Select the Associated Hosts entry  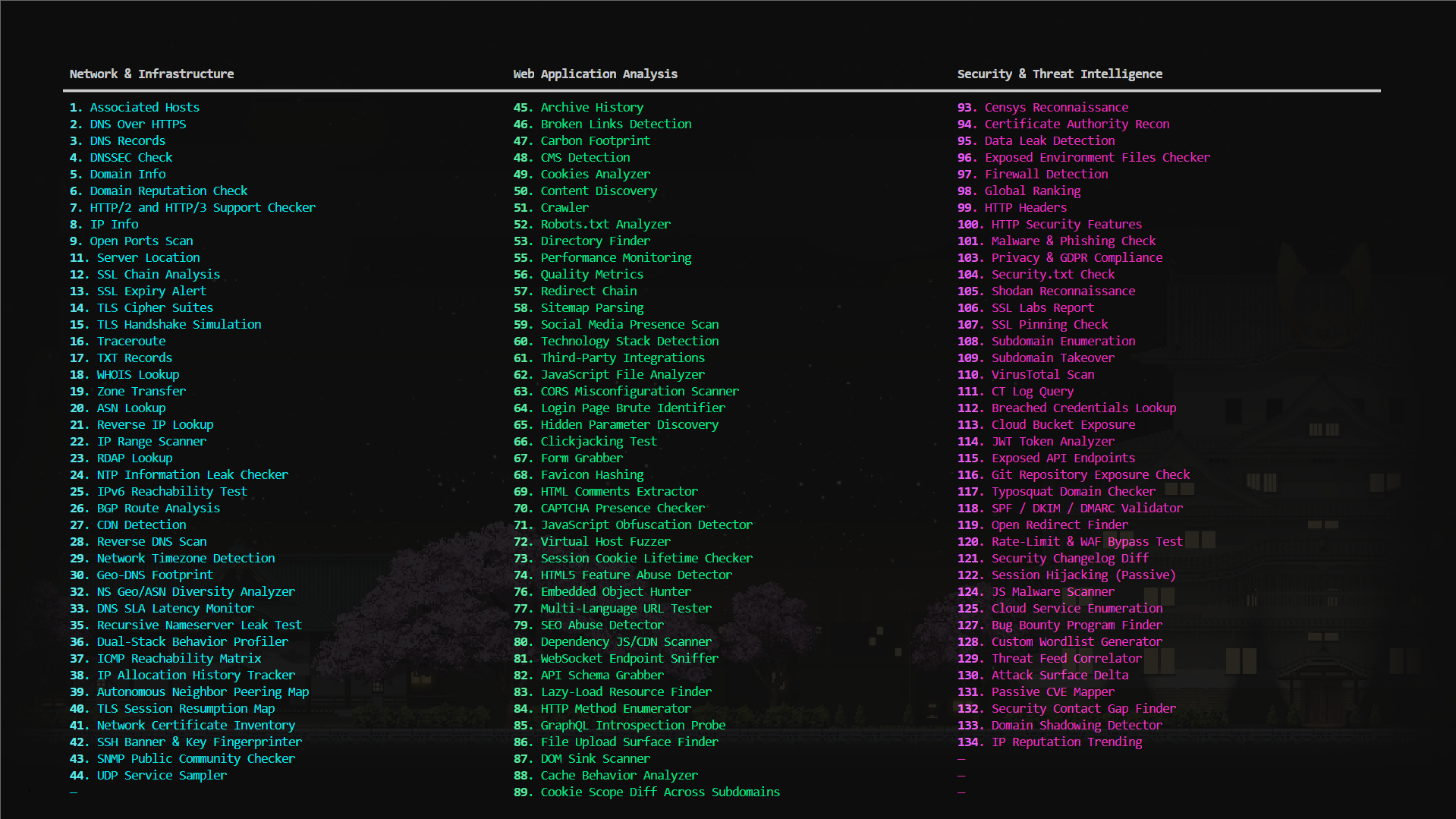pyautogui.click(x=144, y=108)
